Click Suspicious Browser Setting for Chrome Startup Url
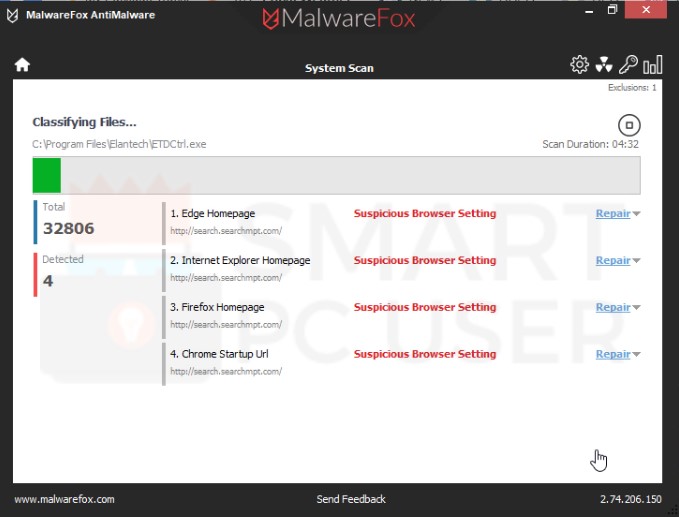The height and width of the screenshot is (517, 679). (425, 354)
